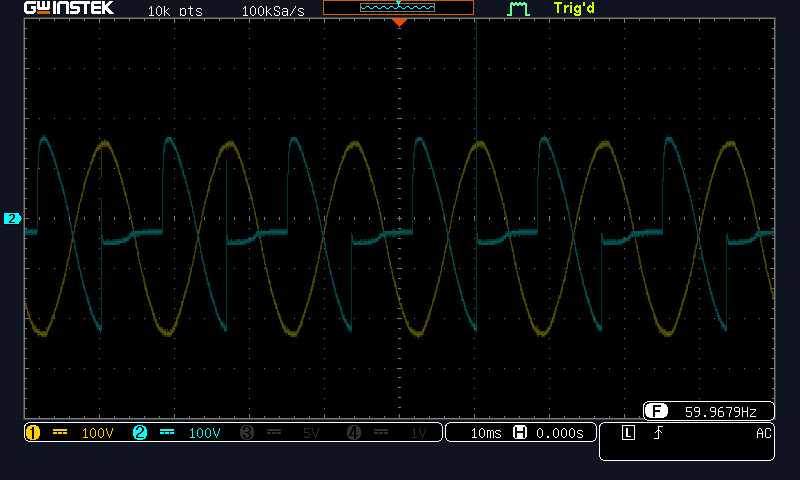Click the frequency counter F icon

click(x=656, y=411)
